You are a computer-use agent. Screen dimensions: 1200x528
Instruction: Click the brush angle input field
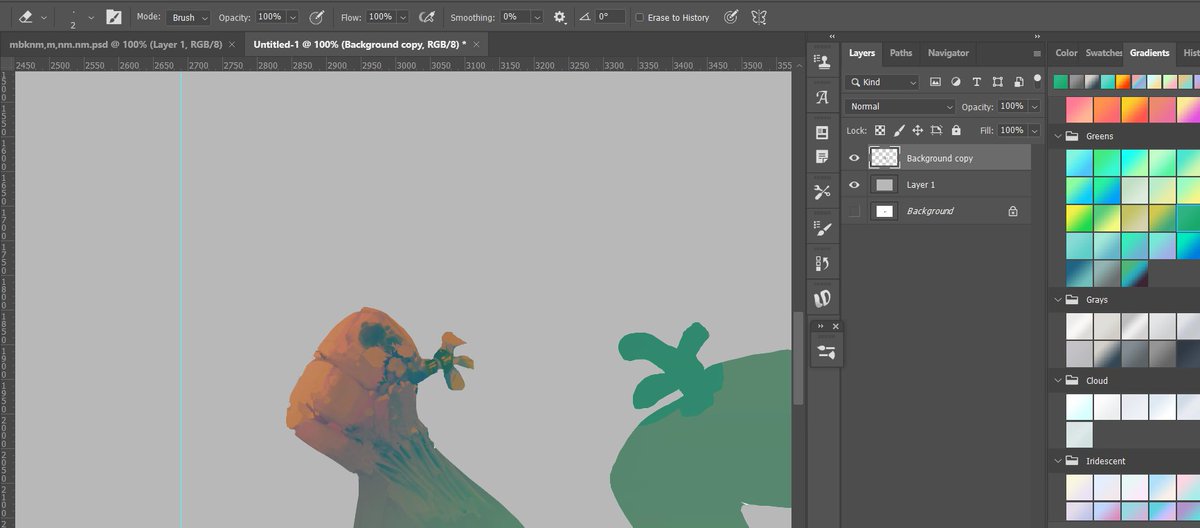(x=610, y=17)
